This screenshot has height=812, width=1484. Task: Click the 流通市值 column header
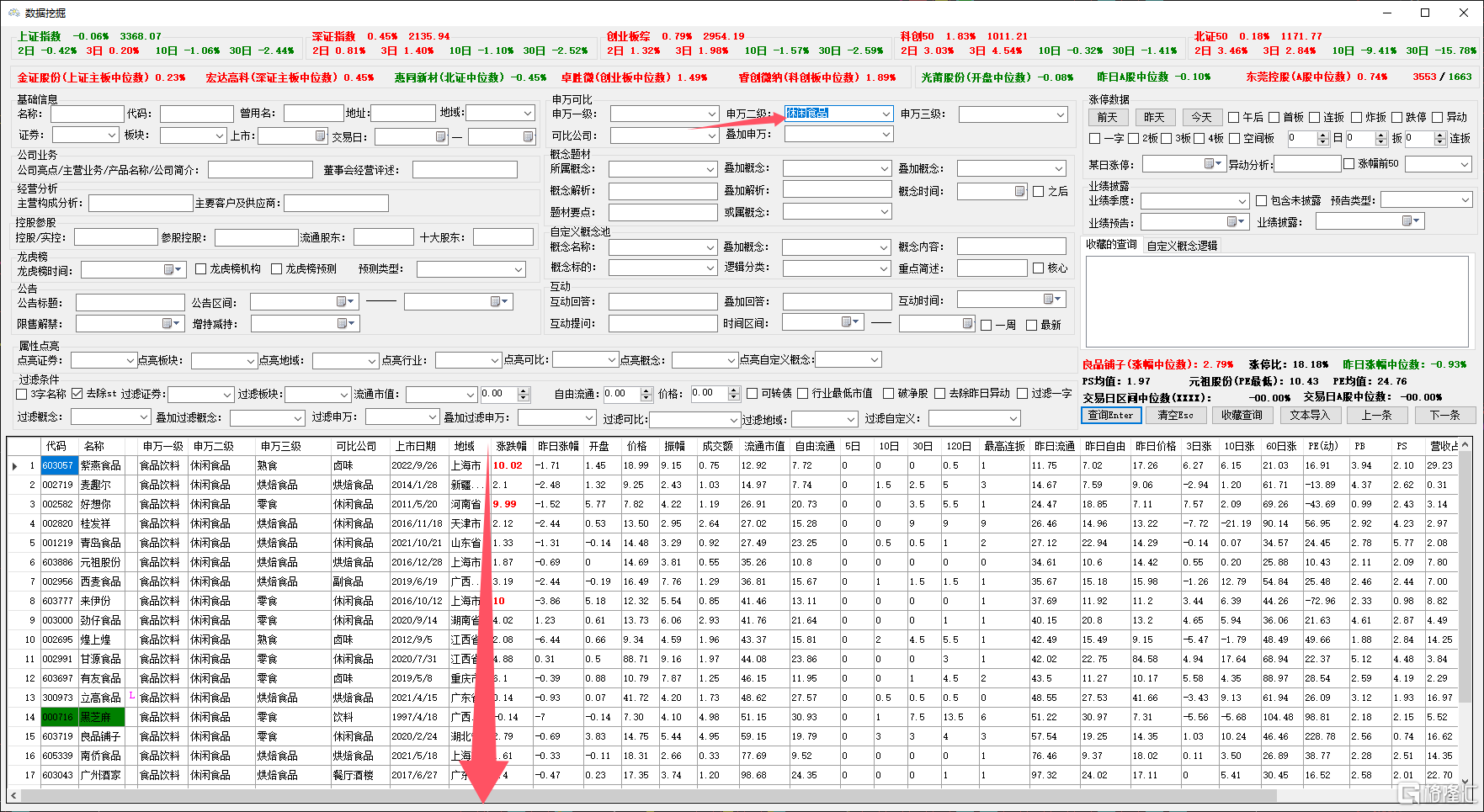click(x=765, y=446)
